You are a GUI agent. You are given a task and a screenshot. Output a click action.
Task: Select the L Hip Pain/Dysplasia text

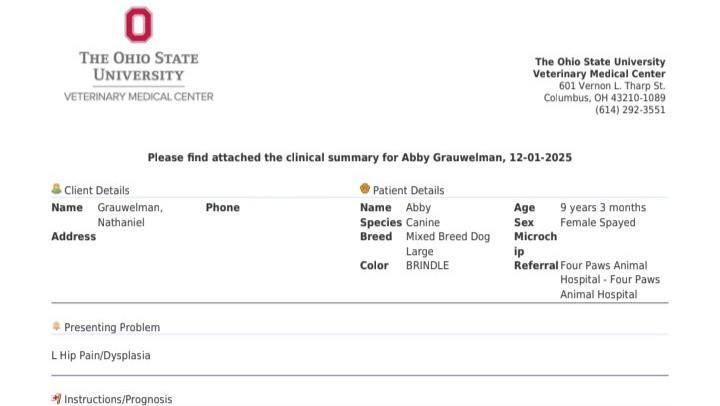pyautogui.click(x=101, y=355)
